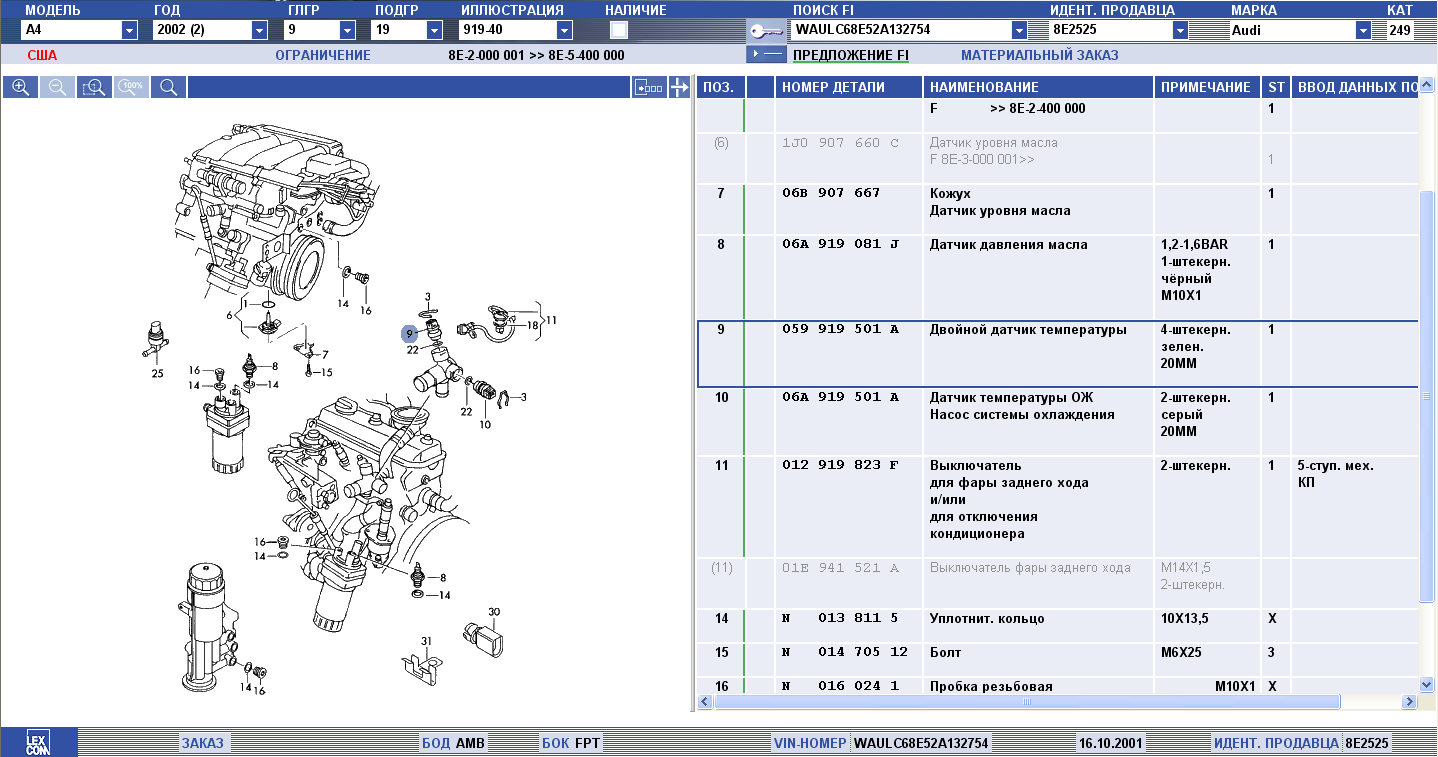Click the panel splitter arrow icon
Viewport: 1438px width, 757px height.
[x=680, y=88]
